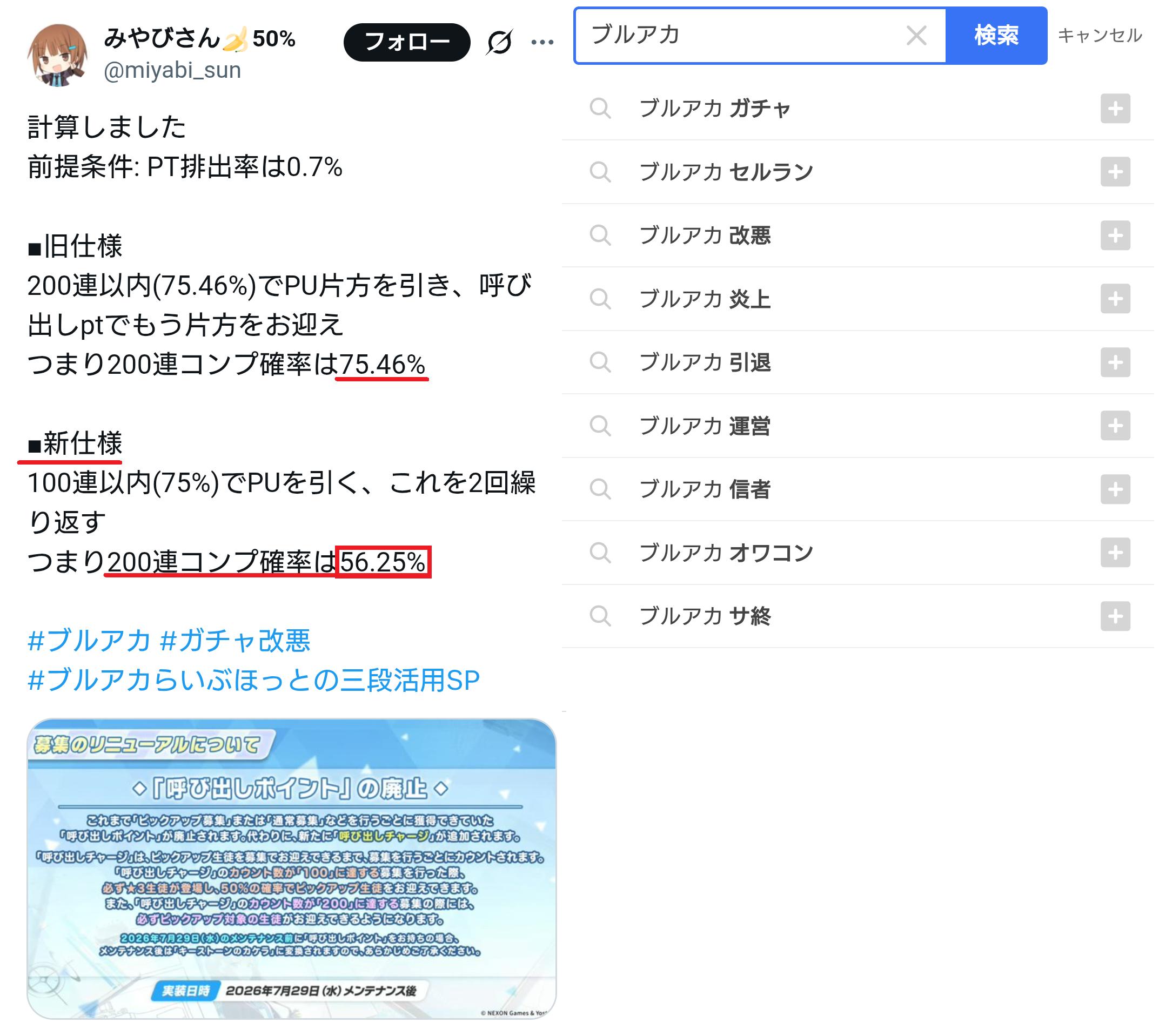This screenshot has width=1159, height=1036.
Task: Click the plus icon beside ブルアカ 炎上
Action: pos(1115,299)
